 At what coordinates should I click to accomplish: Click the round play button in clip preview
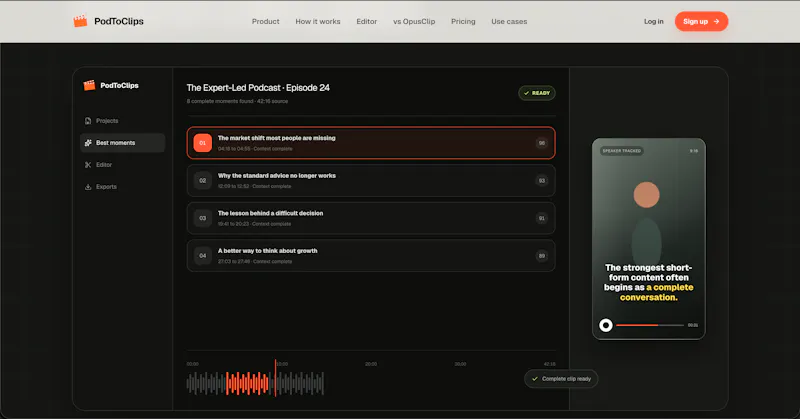pos(606,325)
